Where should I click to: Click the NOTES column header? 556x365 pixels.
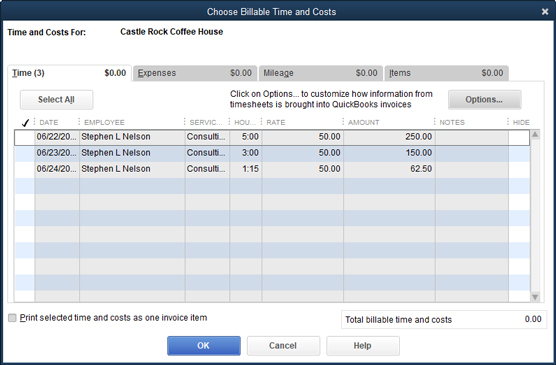(452, 123)
